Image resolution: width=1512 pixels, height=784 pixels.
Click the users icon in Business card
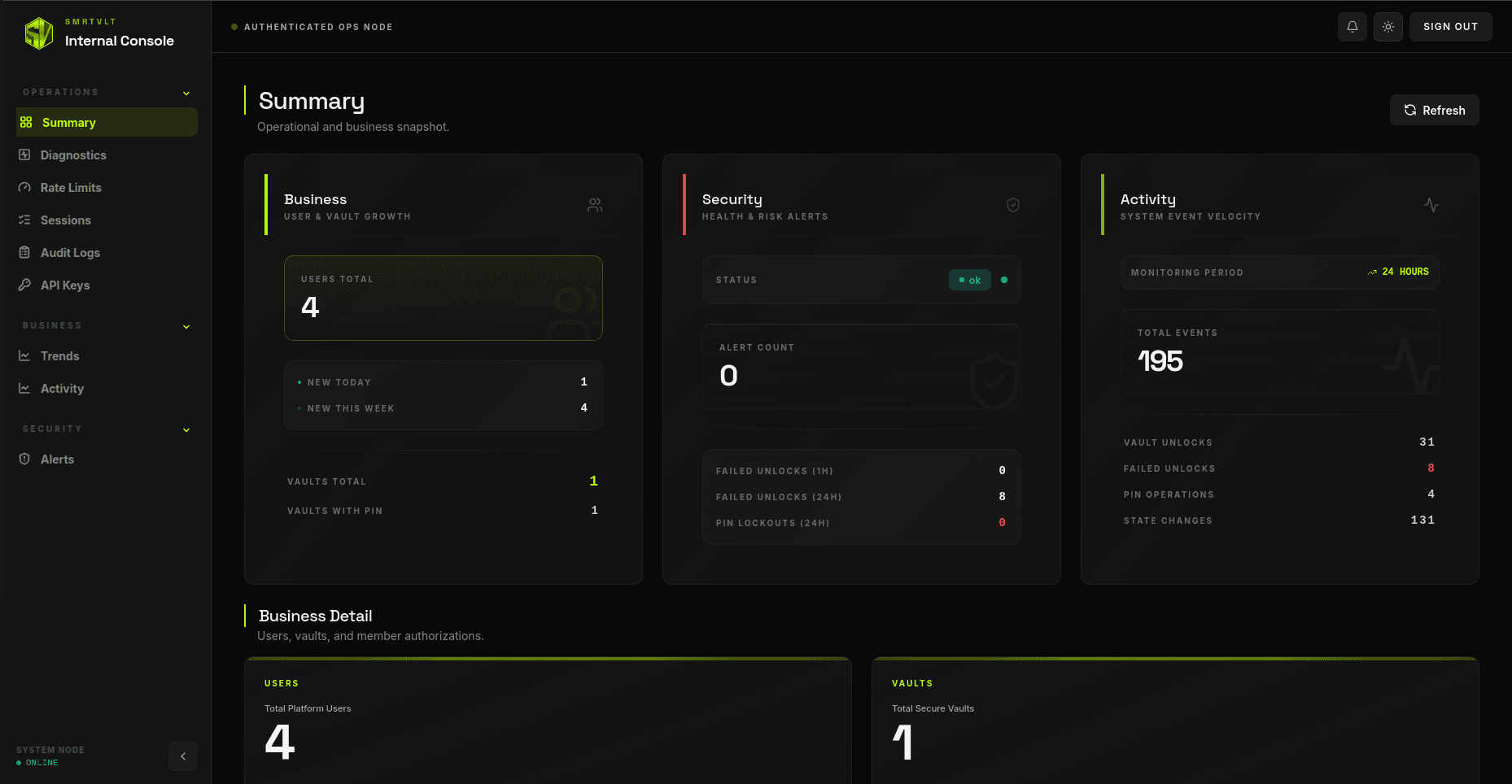(x=595, y=205)
